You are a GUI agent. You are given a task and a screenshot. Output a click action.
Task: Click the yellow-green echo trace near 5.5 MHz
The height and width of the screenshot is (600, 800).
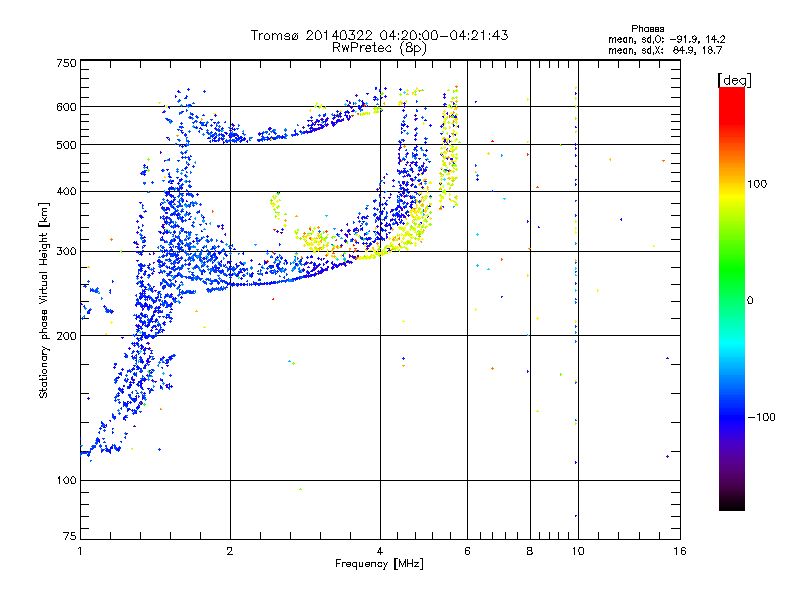(449, 148)
